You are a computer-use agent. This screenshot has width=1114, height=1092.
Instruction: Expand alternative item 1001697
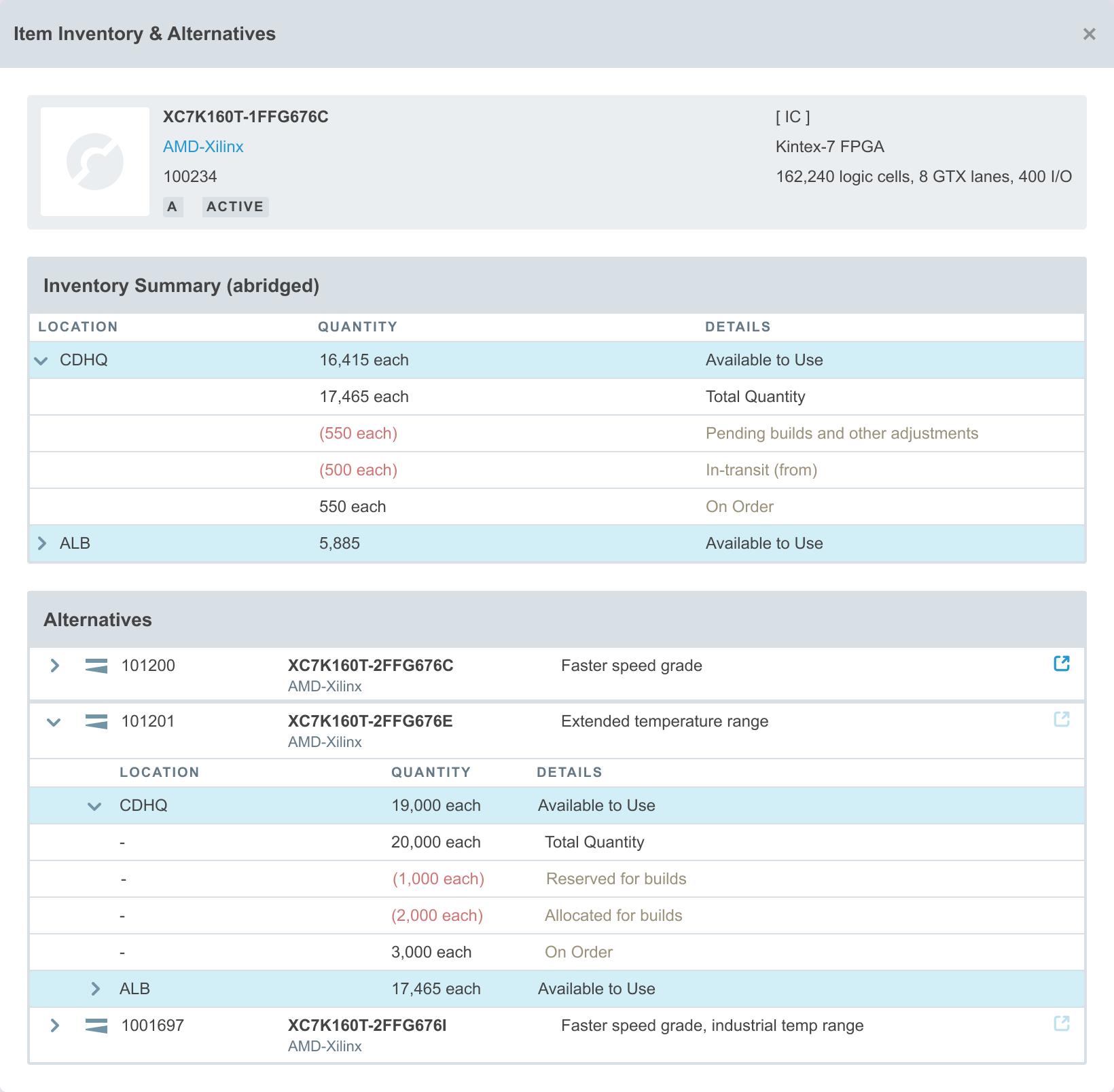tap(55, 1025)
